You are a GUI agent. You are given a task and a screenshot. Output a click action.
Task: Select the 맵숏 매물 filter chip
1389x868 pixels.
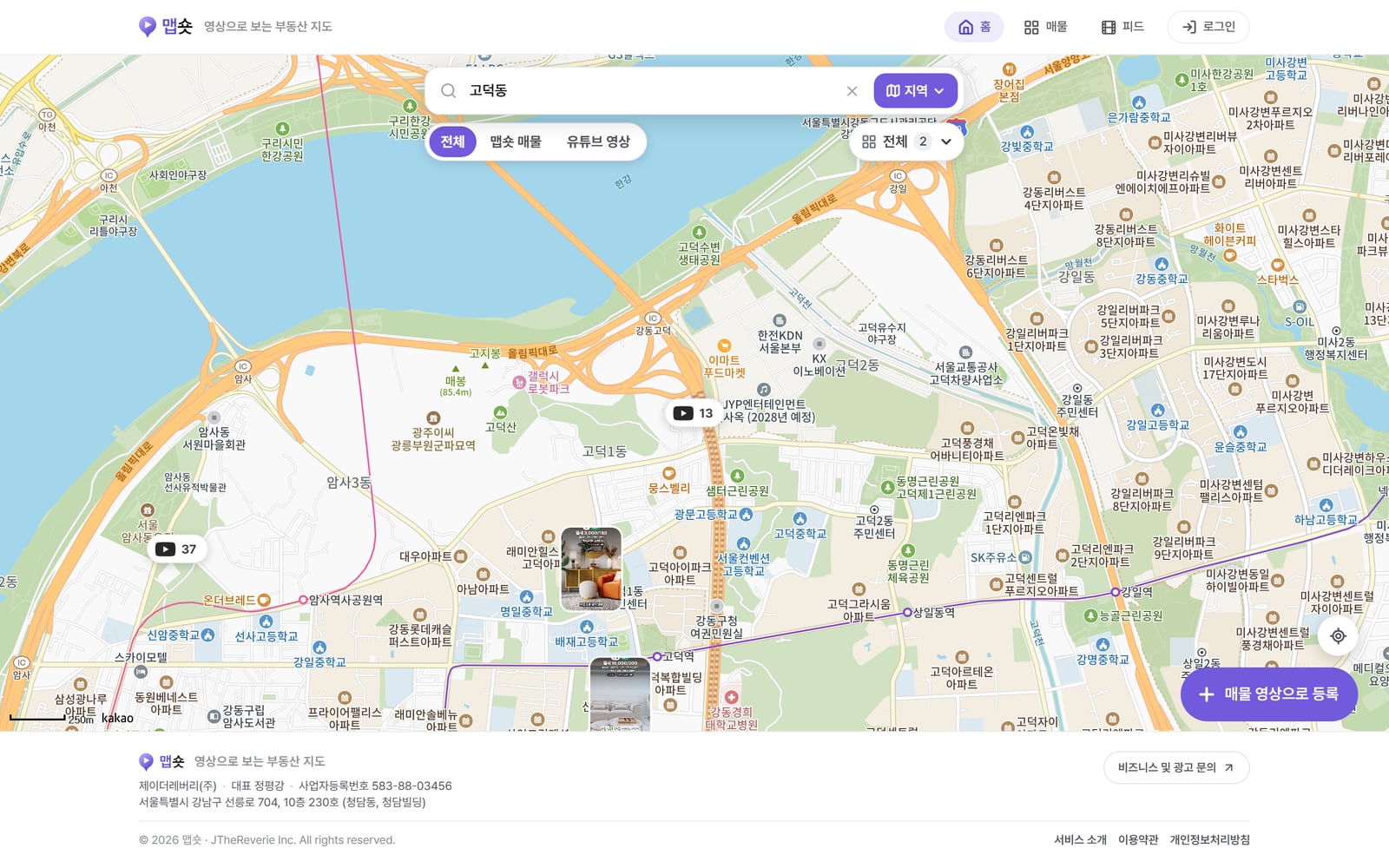[516, 141]
